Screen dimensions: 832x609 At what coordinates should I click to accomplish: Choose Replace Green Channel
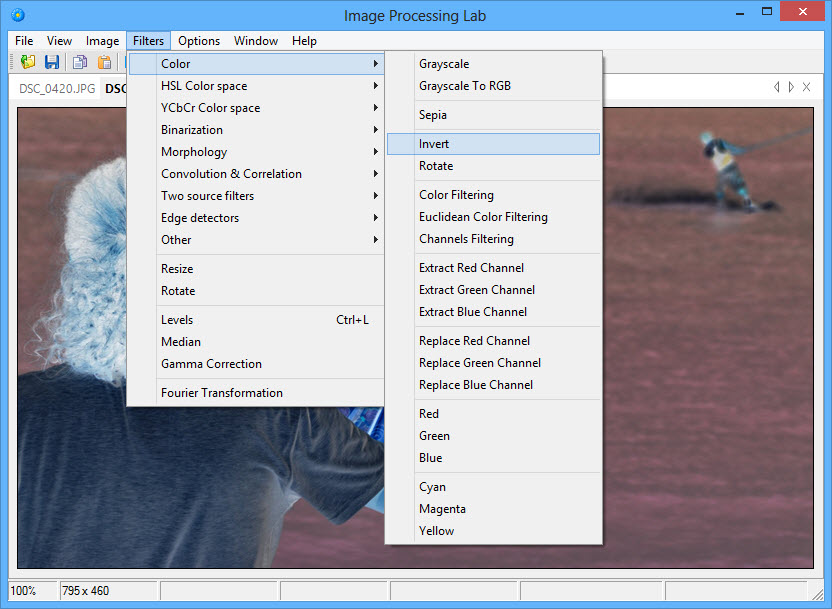[493, 363]
